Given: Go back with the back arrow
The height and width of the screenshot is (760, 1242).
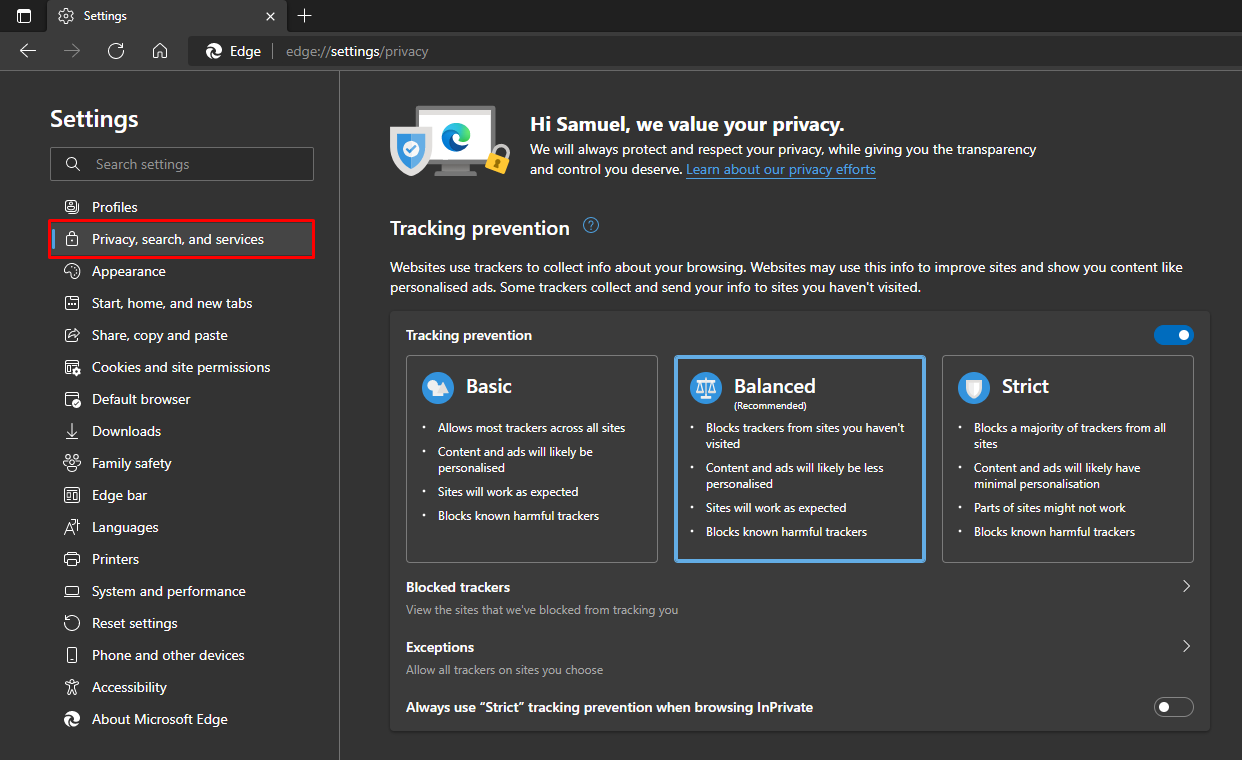Looking at the screenshot, I should [28, 51].
